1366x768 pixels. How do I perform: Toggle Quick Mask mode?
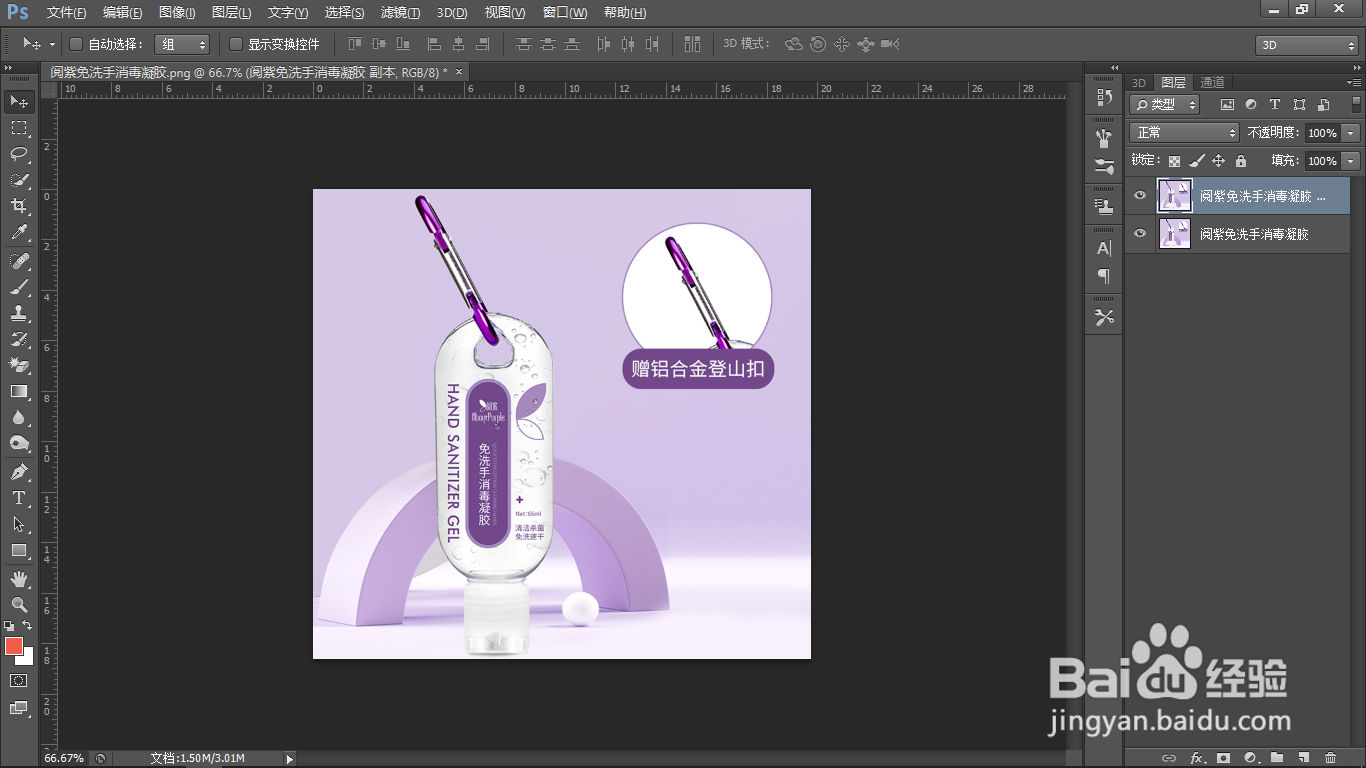[19, 680]
